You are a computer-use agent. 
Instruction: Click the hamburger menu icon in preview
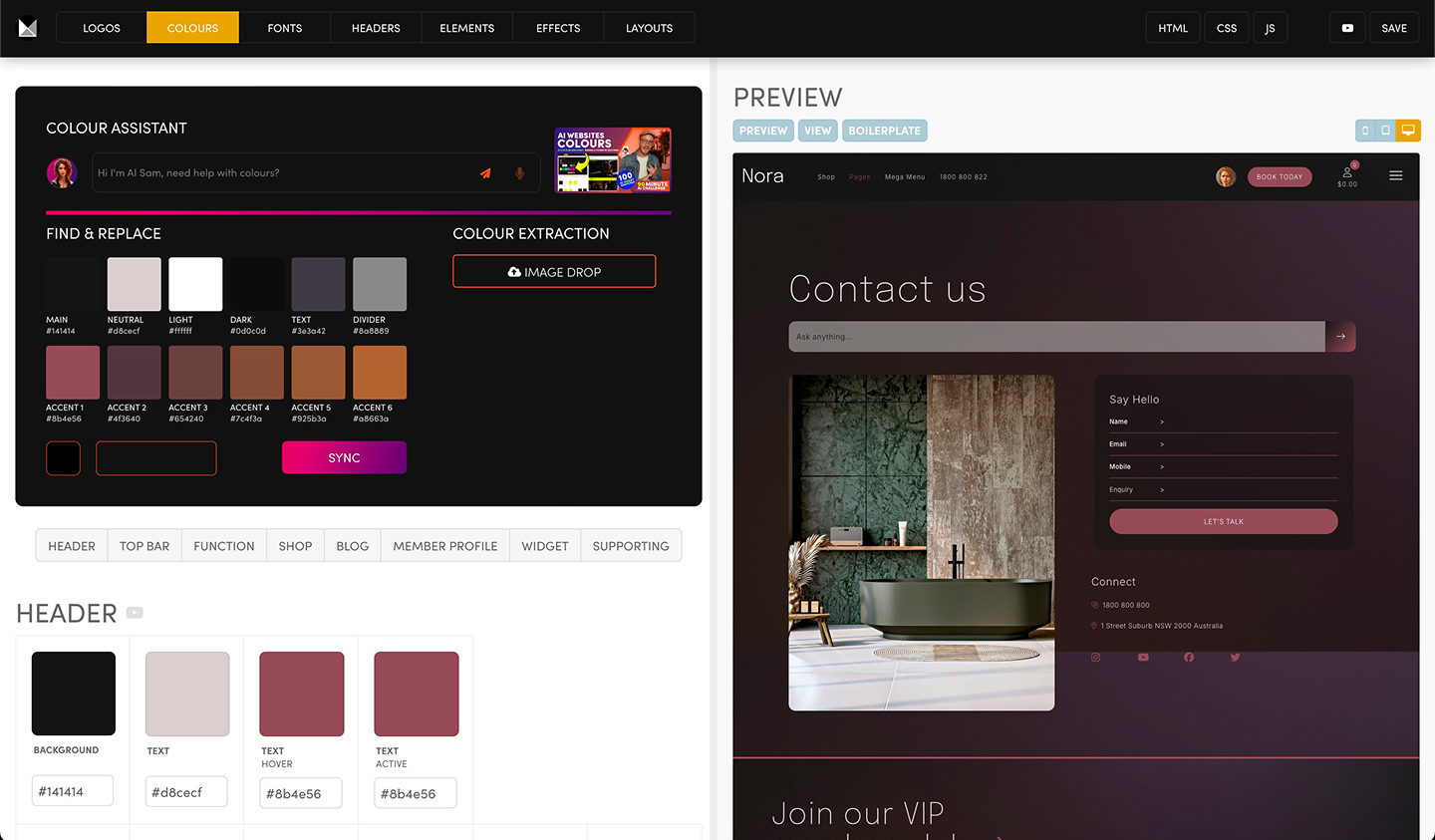click(x=1395, y=176)
